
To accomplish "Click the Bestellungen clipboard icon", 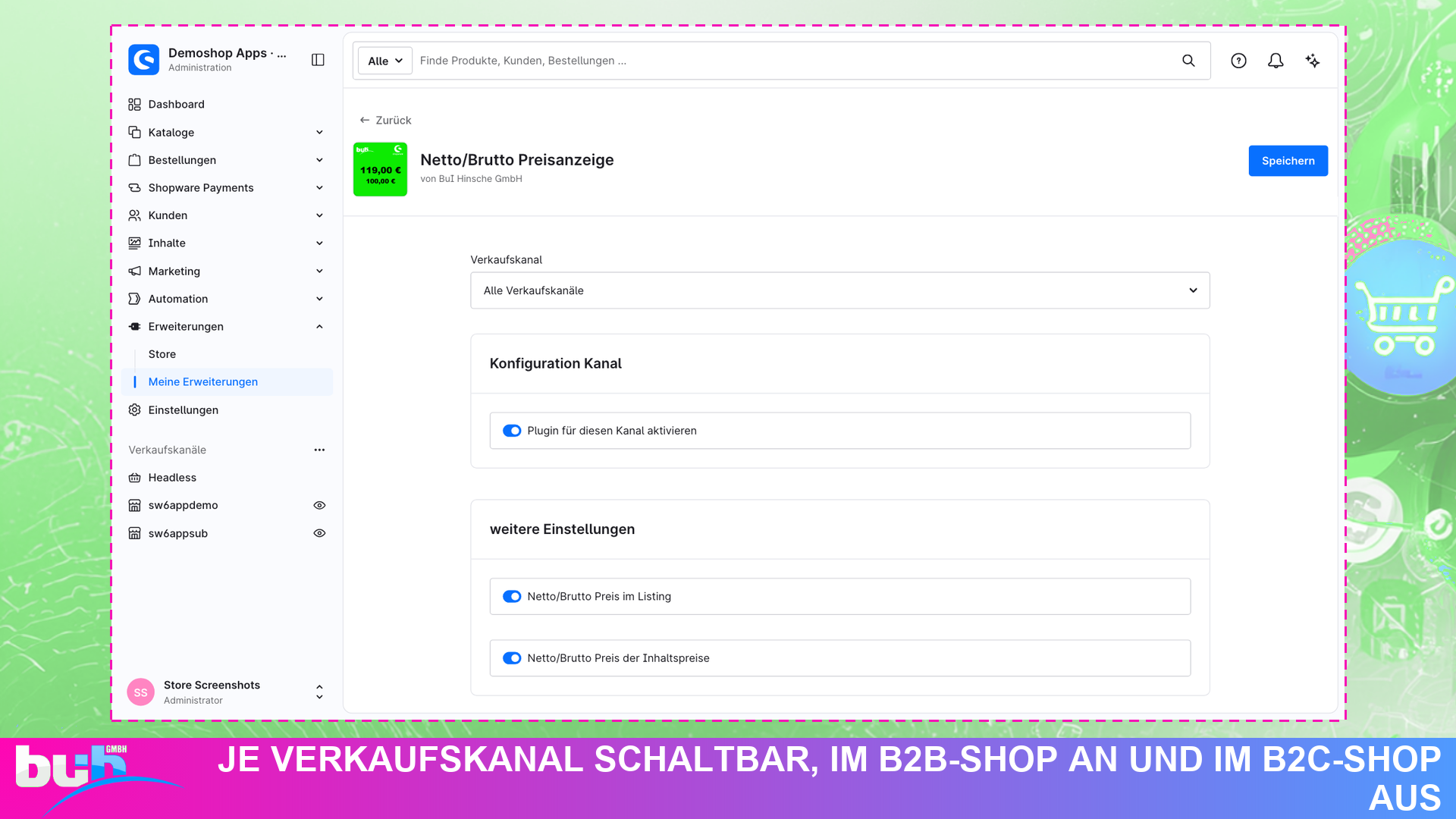I will (134, 160).
